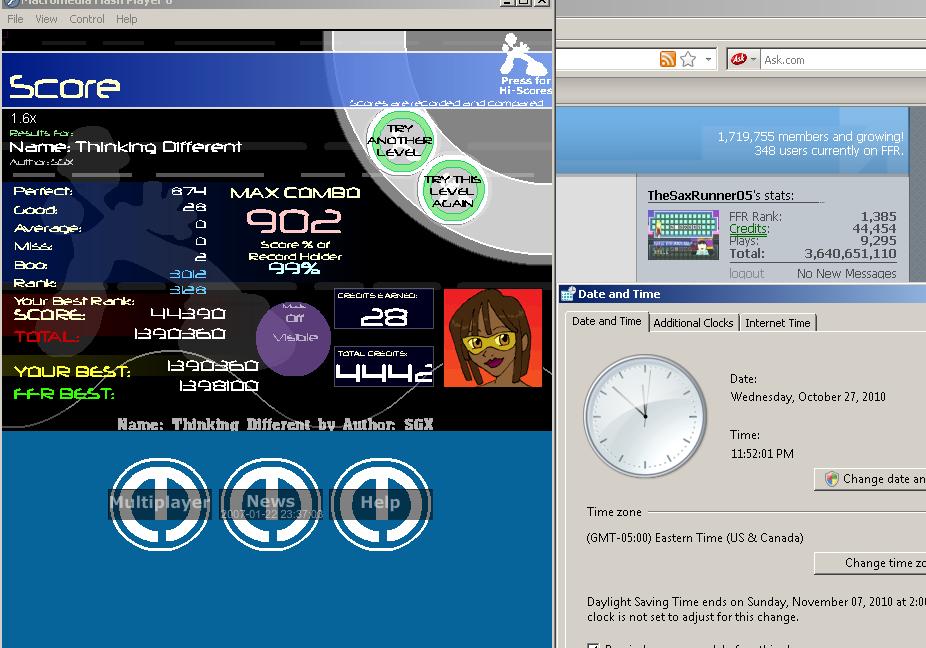Switch to the Additional Clocks tab

(x=693, y=323)
